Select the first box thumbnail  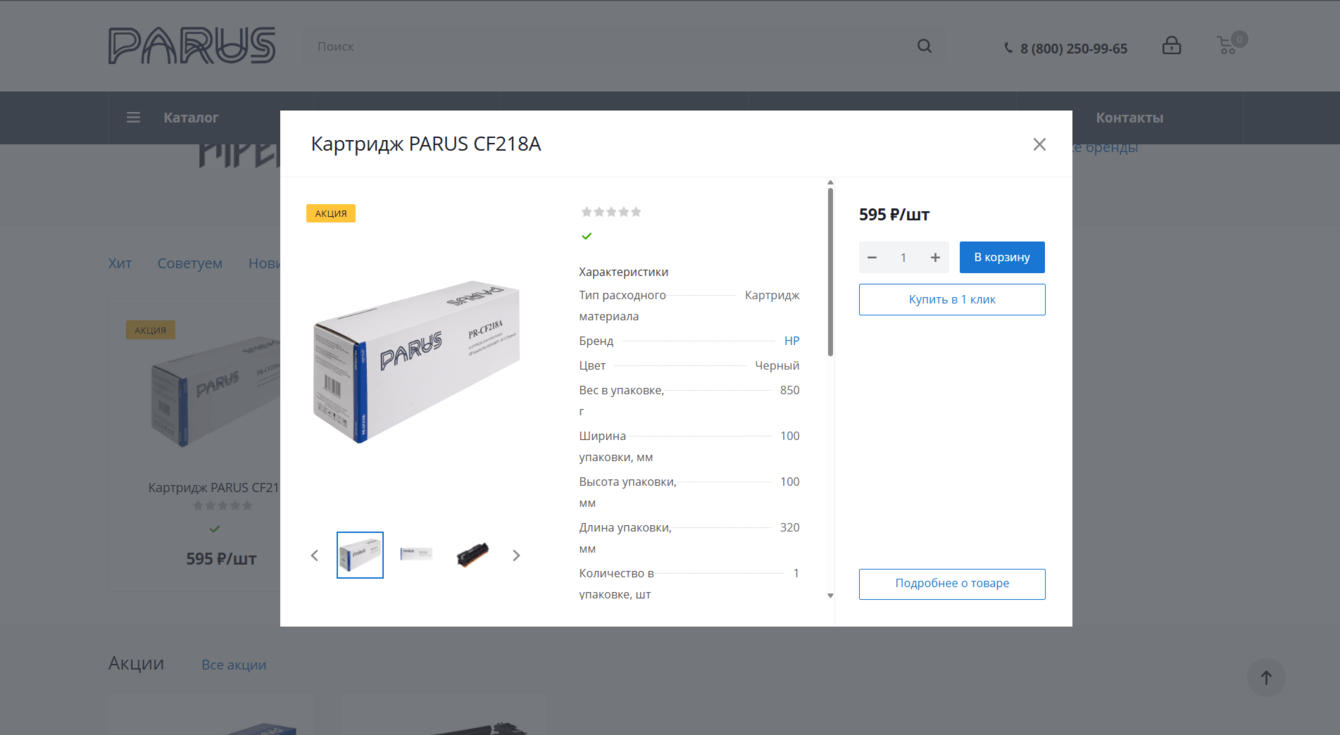coord(360,555)
